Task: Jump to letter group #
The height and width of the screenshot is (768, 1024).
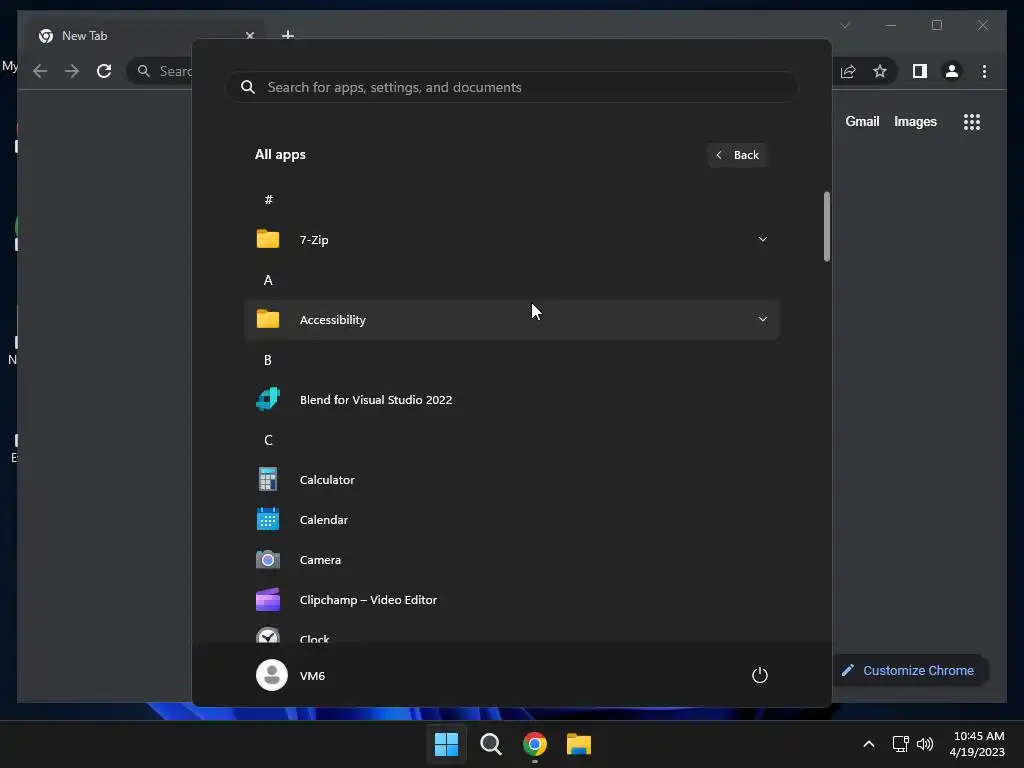Action: [x=268, y=199]
